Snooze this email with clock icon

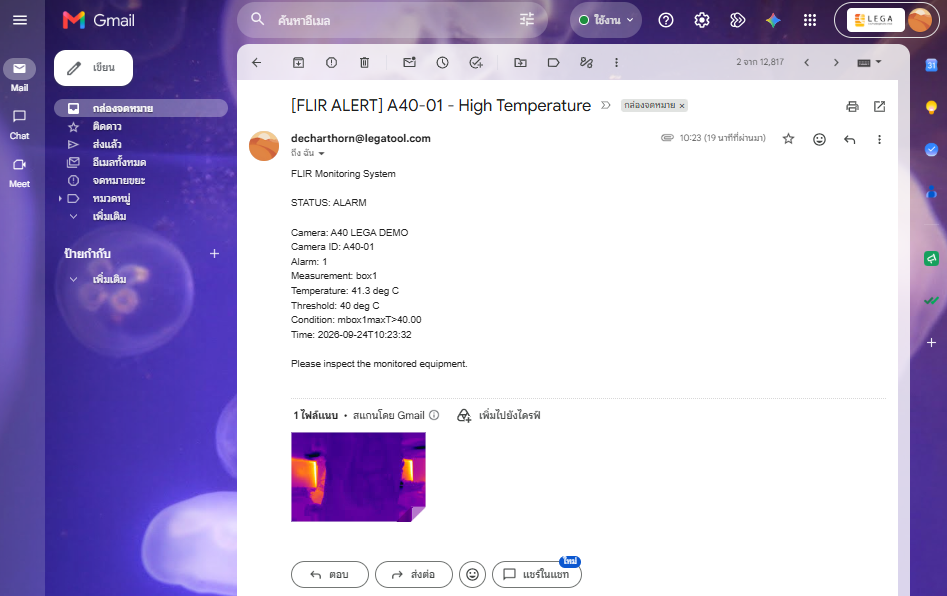coord(443,62)
